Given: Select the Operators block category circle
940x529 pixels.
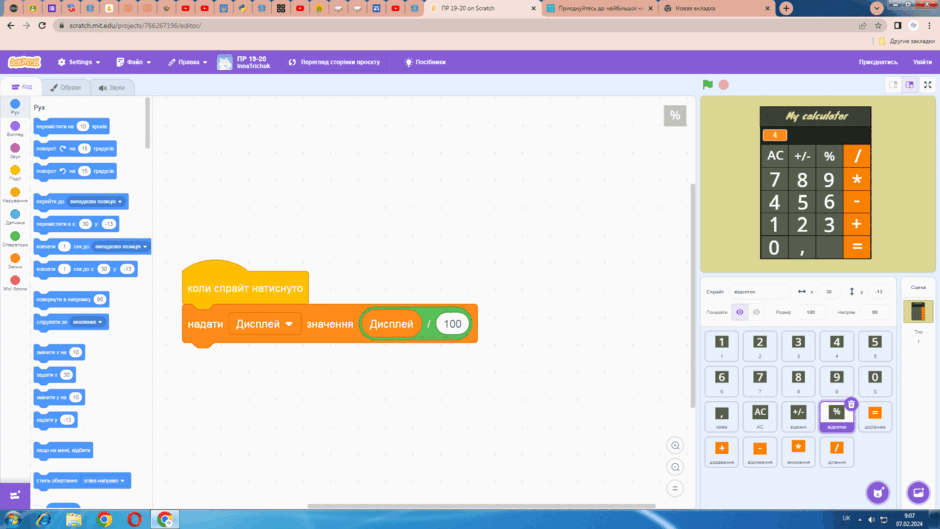Looking at the screenshot, I should [15, 236].
